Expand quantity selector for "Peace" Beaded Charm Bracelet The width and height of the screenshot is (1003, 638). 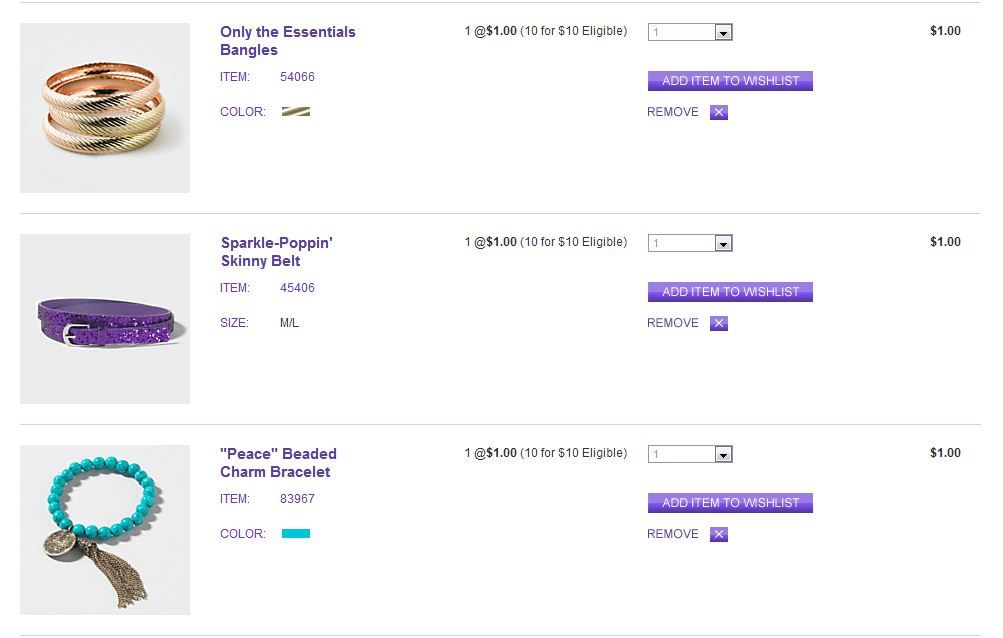(690, 454)
